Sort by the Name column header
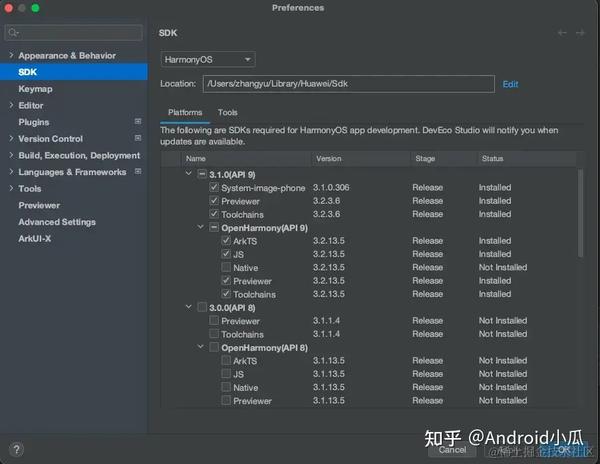Screen dimensions: 600x464 [x=245, y=158]
